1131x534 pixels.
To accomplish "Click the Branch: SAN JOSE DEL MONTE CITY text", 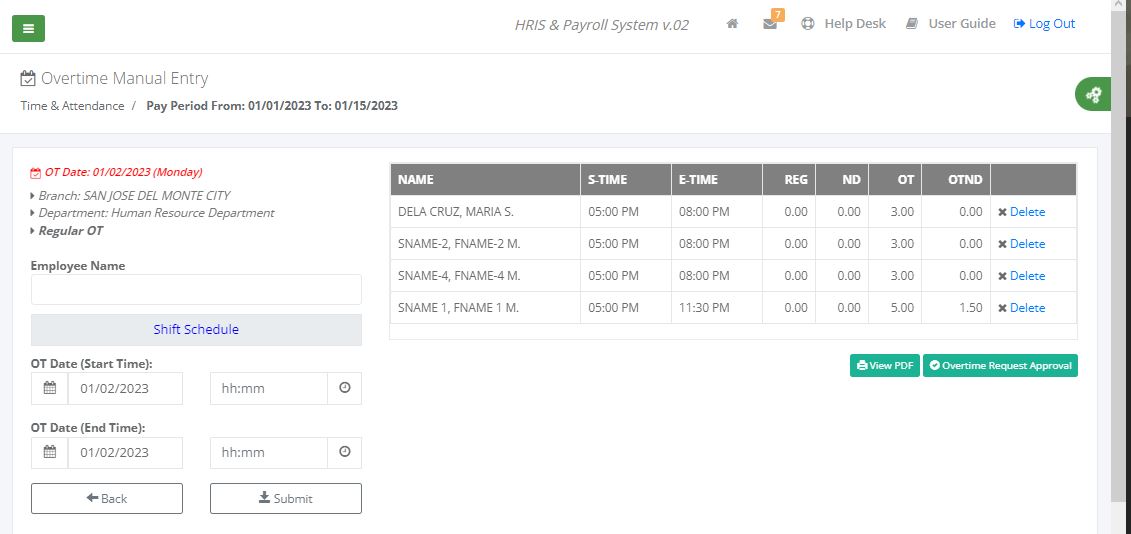I will 134,196.
